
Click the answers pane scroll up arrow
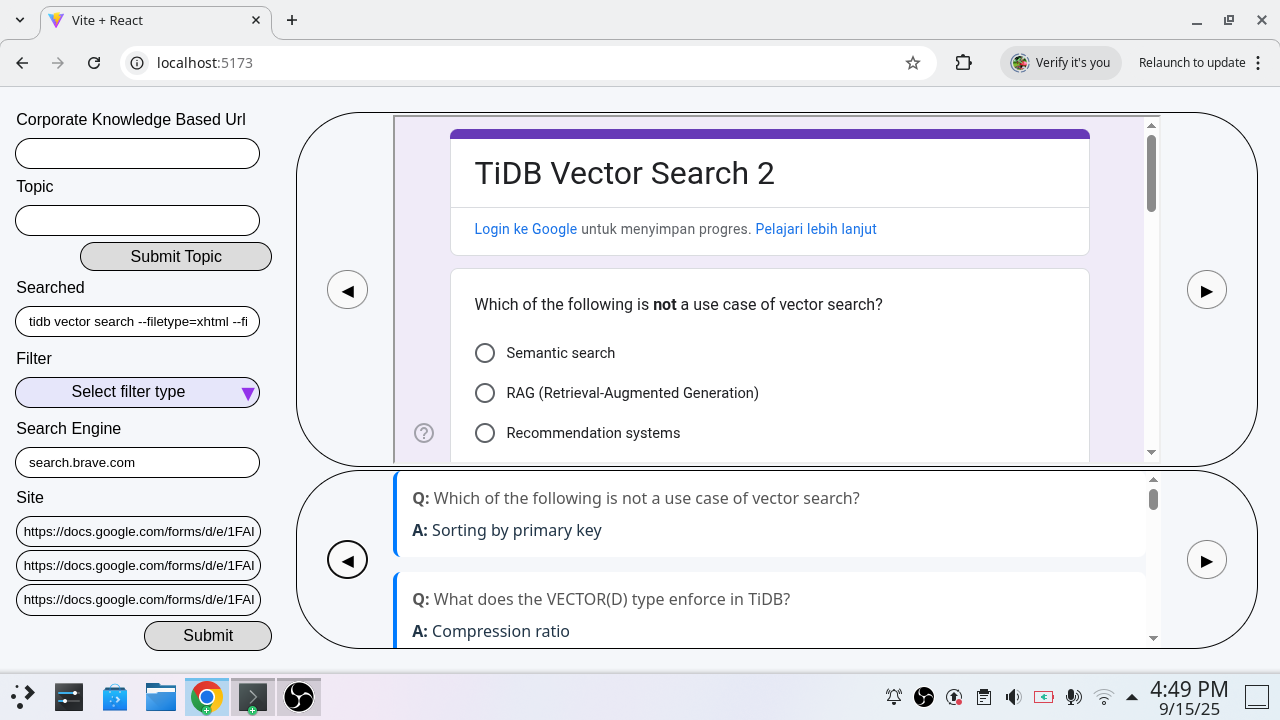(x=1153, y=480)
